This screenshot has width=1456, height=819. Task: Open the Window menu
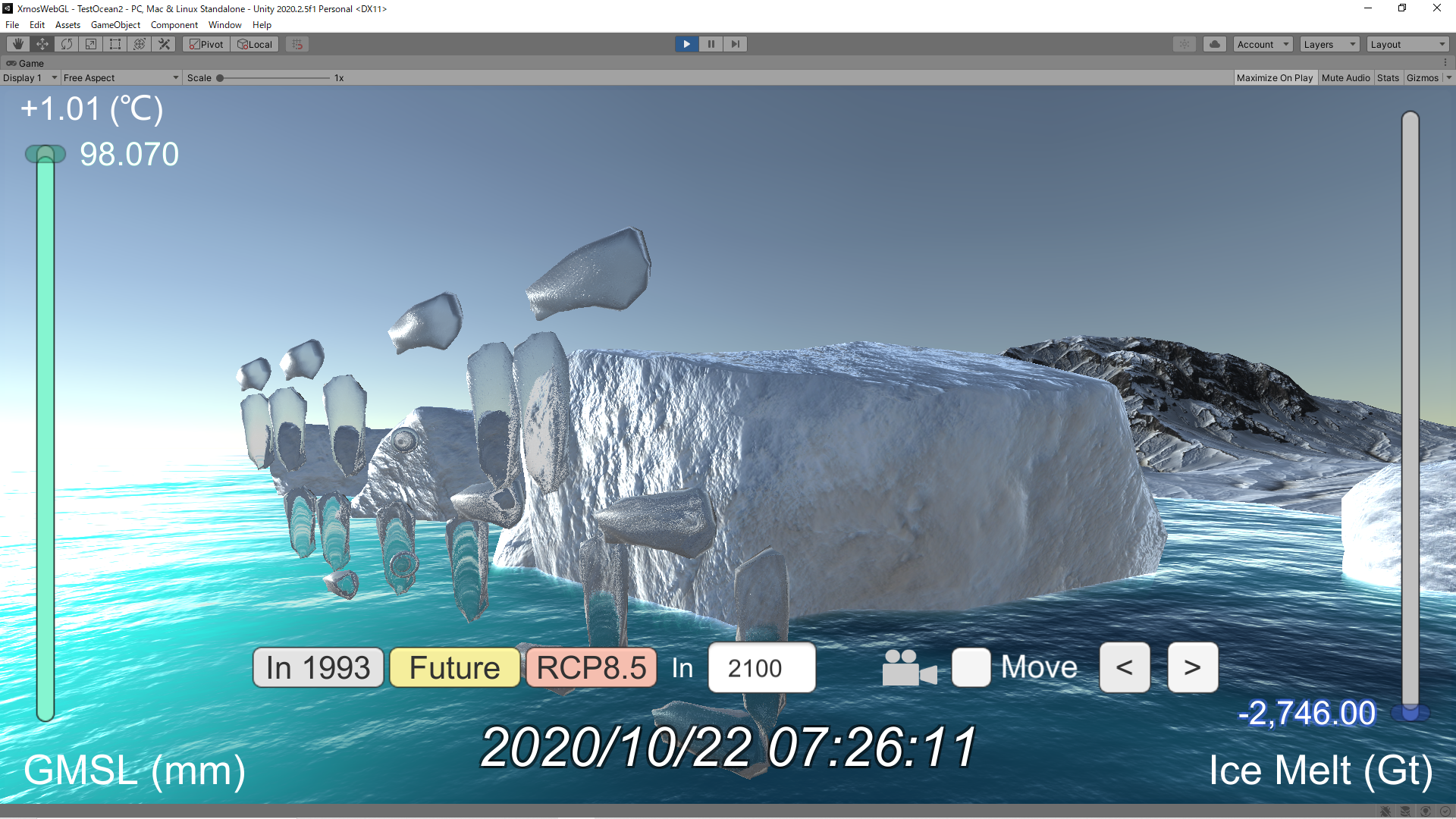224,25
